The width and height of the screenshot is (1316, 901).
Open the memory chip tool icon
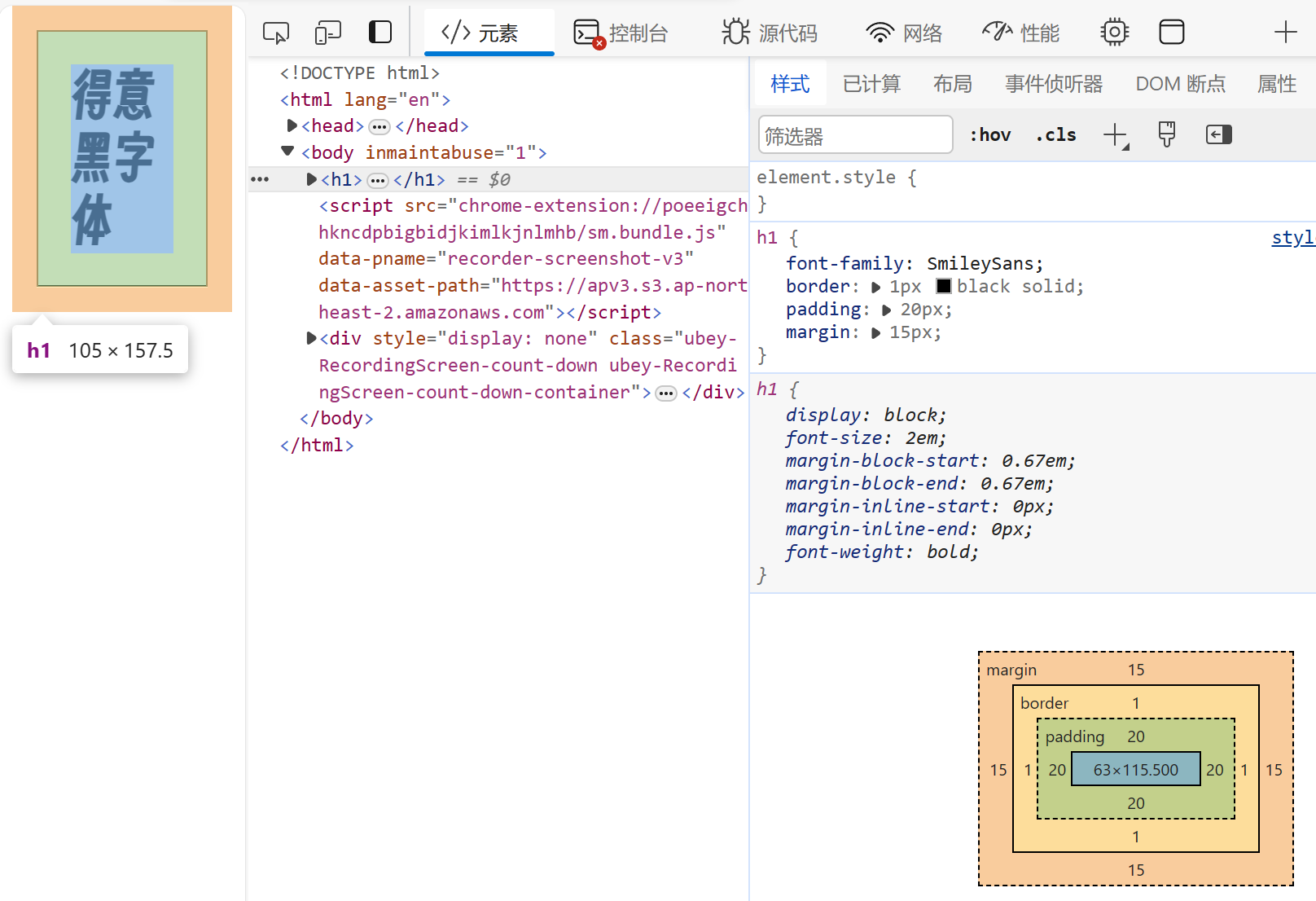pyautogui.click(x=1114, y=33)
